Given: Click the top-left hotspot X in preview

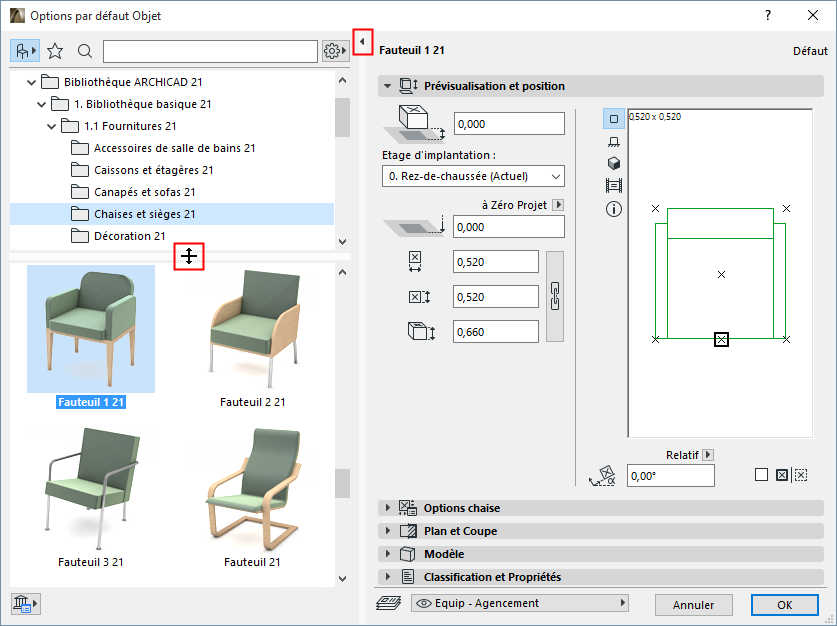Looking at the screenshot, I should pyautogui.click(x=656, y=208).
